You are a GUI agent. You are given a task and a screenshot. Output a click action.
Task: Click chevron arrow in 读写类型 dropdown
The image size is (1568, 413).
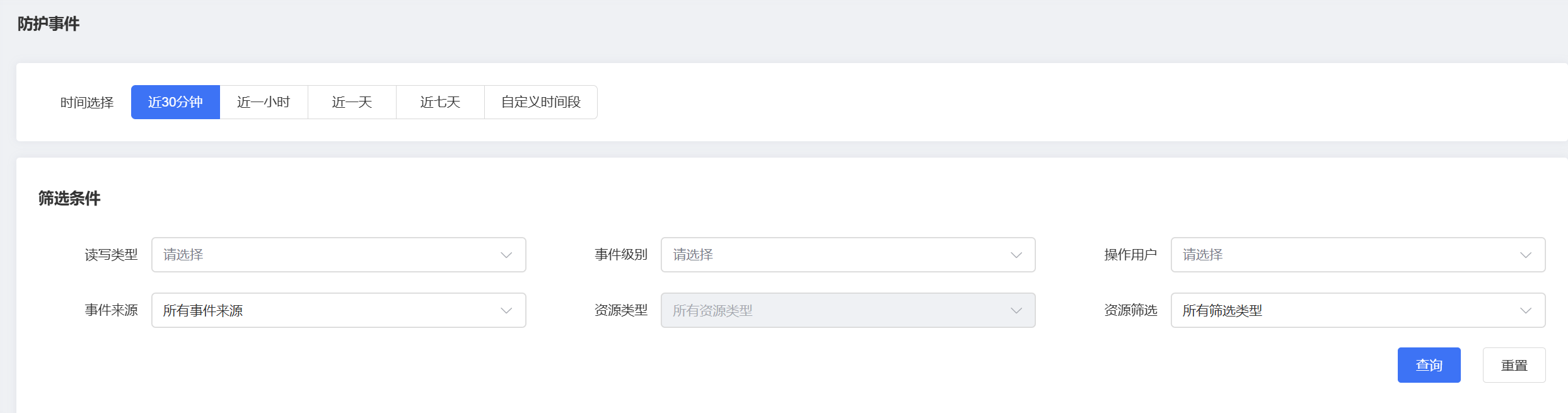[x=506, y=255]
